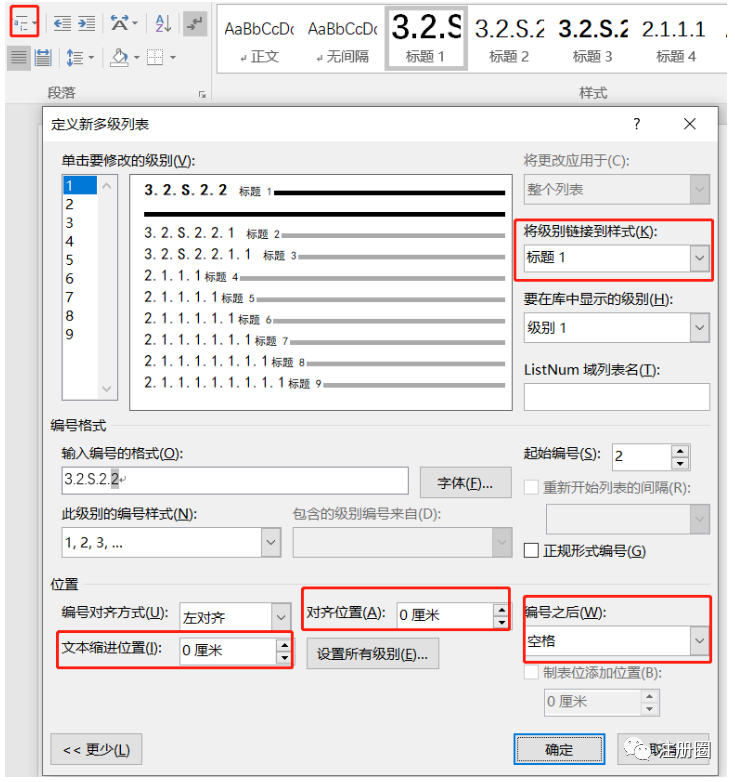
Task: Decrease the start-at number spinner
Action: (680, 463)
